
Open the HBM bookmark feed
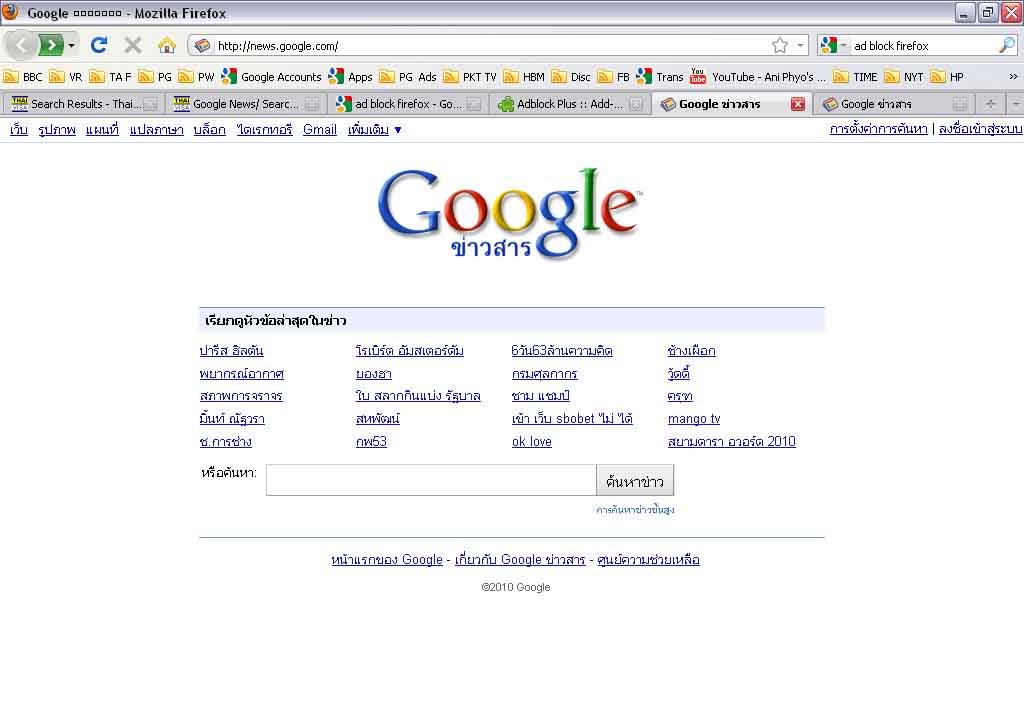click(x=524, y=77)
